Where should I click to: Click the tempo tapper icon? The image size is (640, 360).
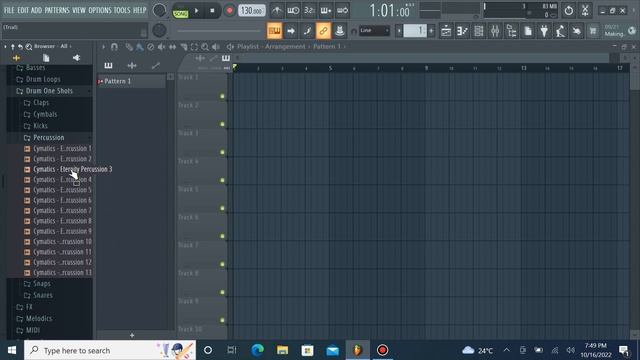560,31
